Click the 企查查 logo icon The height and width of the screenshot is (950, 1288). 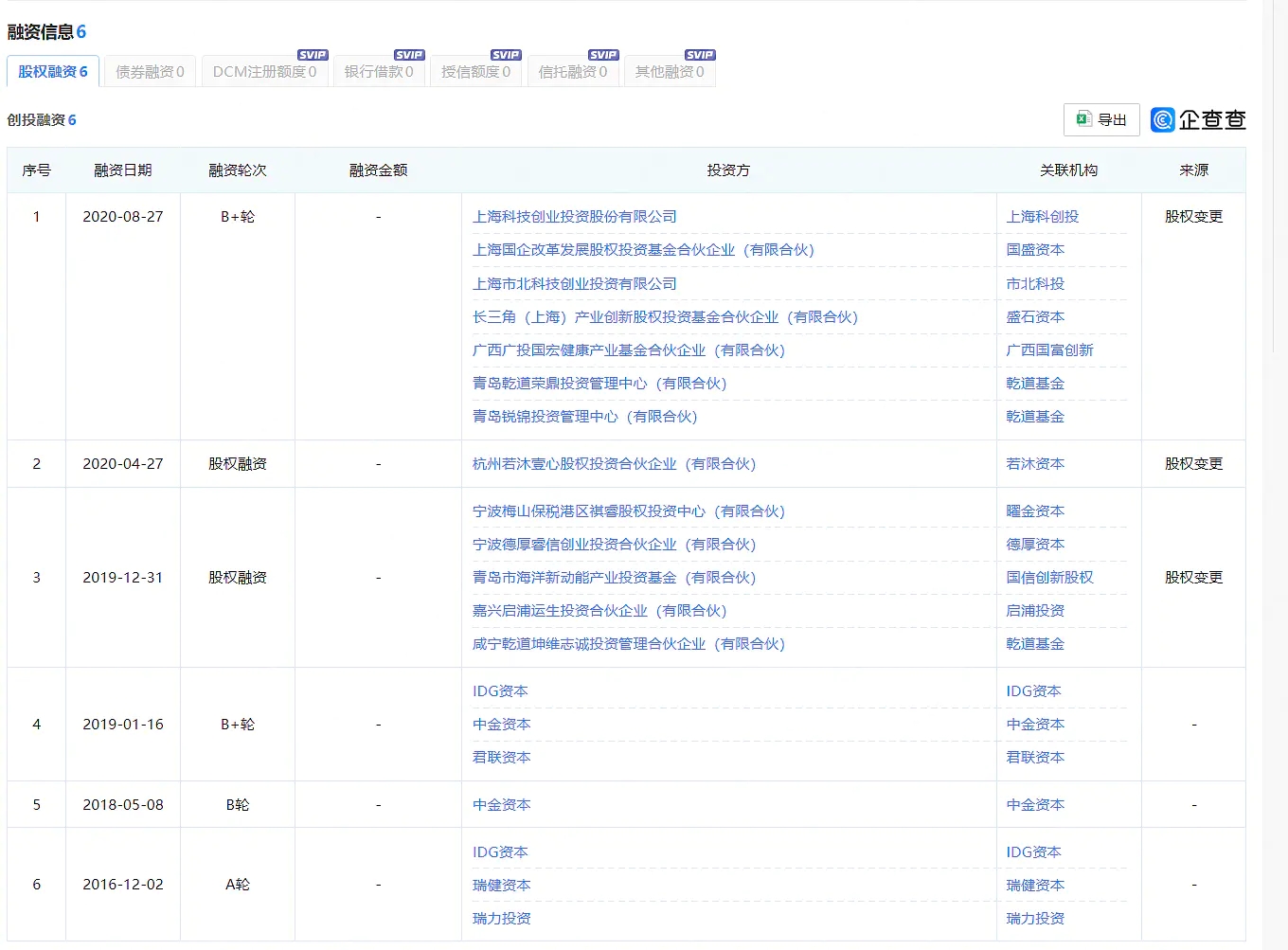click(1163, 120)
